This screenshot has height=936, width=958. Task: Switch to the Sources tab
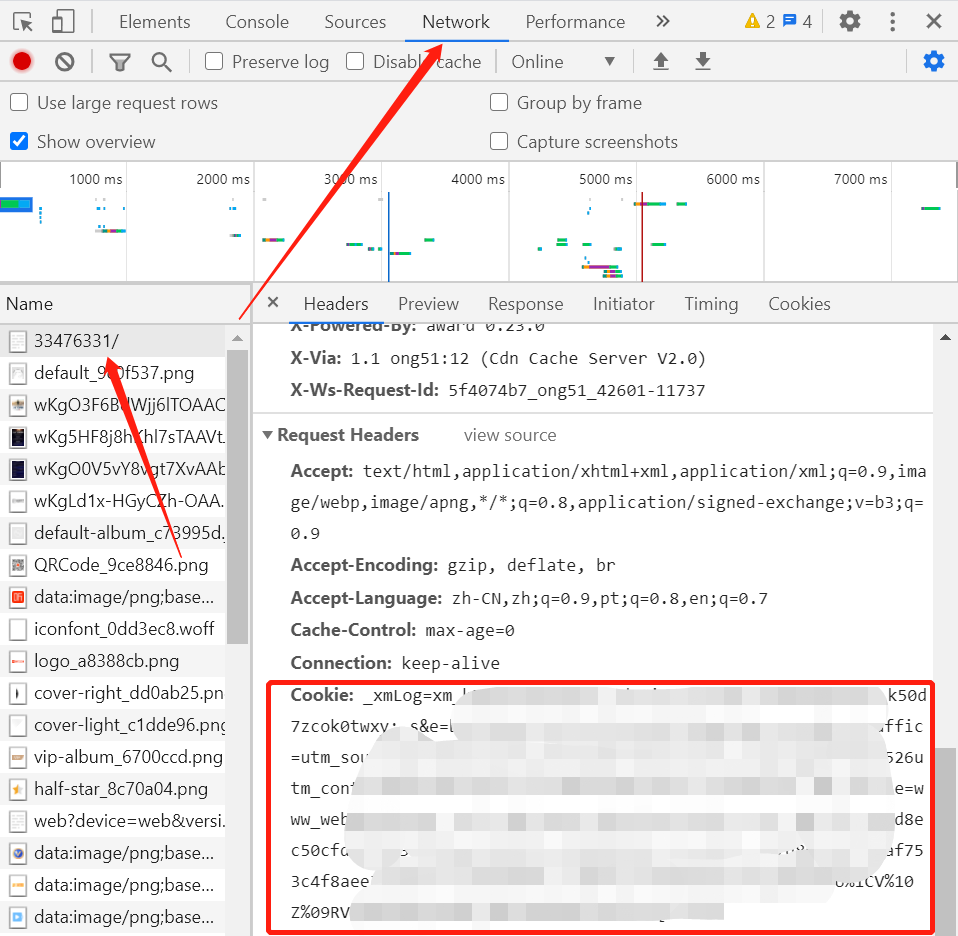pyautogui.click(x=355, y=22)
